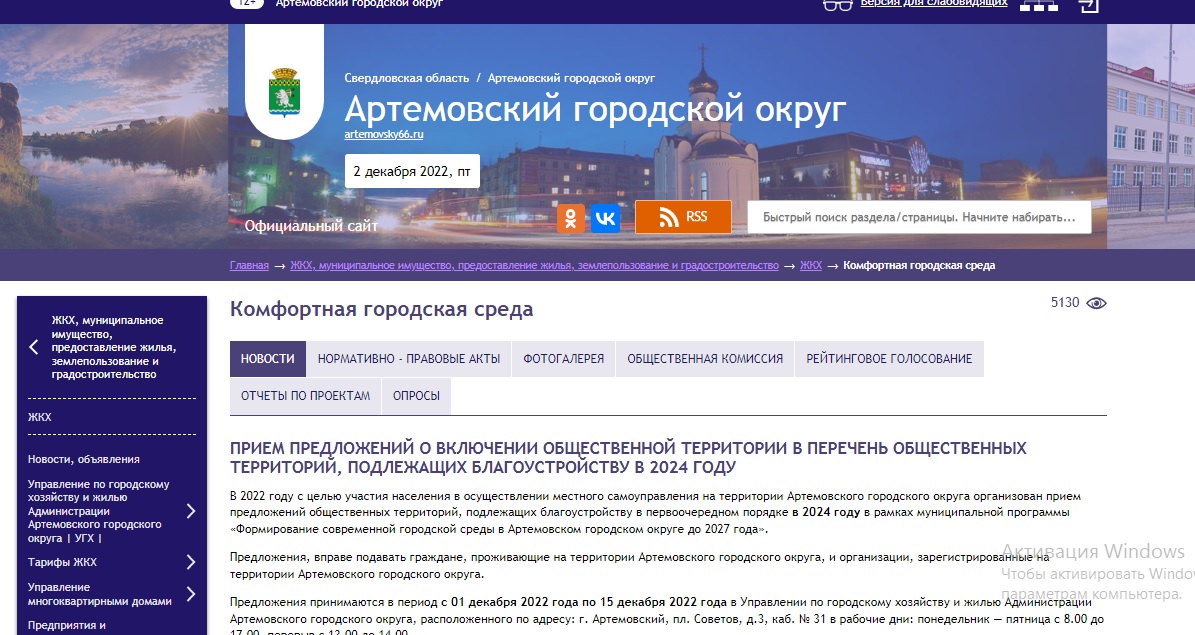Open the ОПРОСЫ tab
The image size is (1195, 635).
[x=417, y=395]
